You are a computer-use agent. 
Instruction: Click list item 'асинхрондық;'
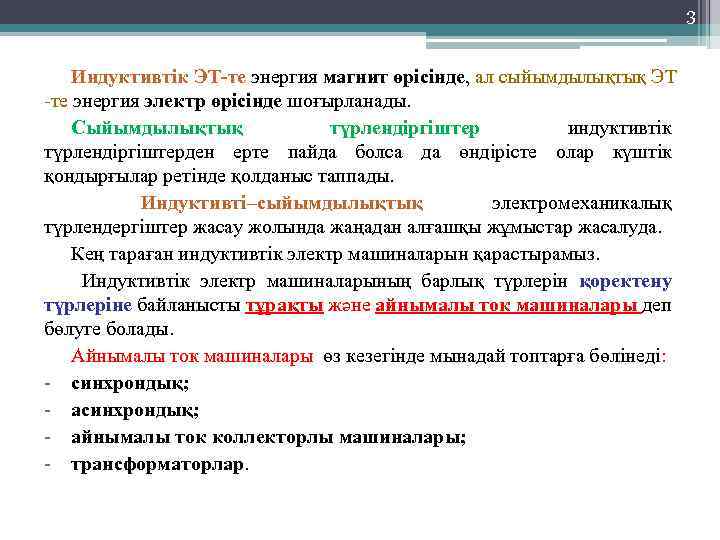[x=135, y=410]
